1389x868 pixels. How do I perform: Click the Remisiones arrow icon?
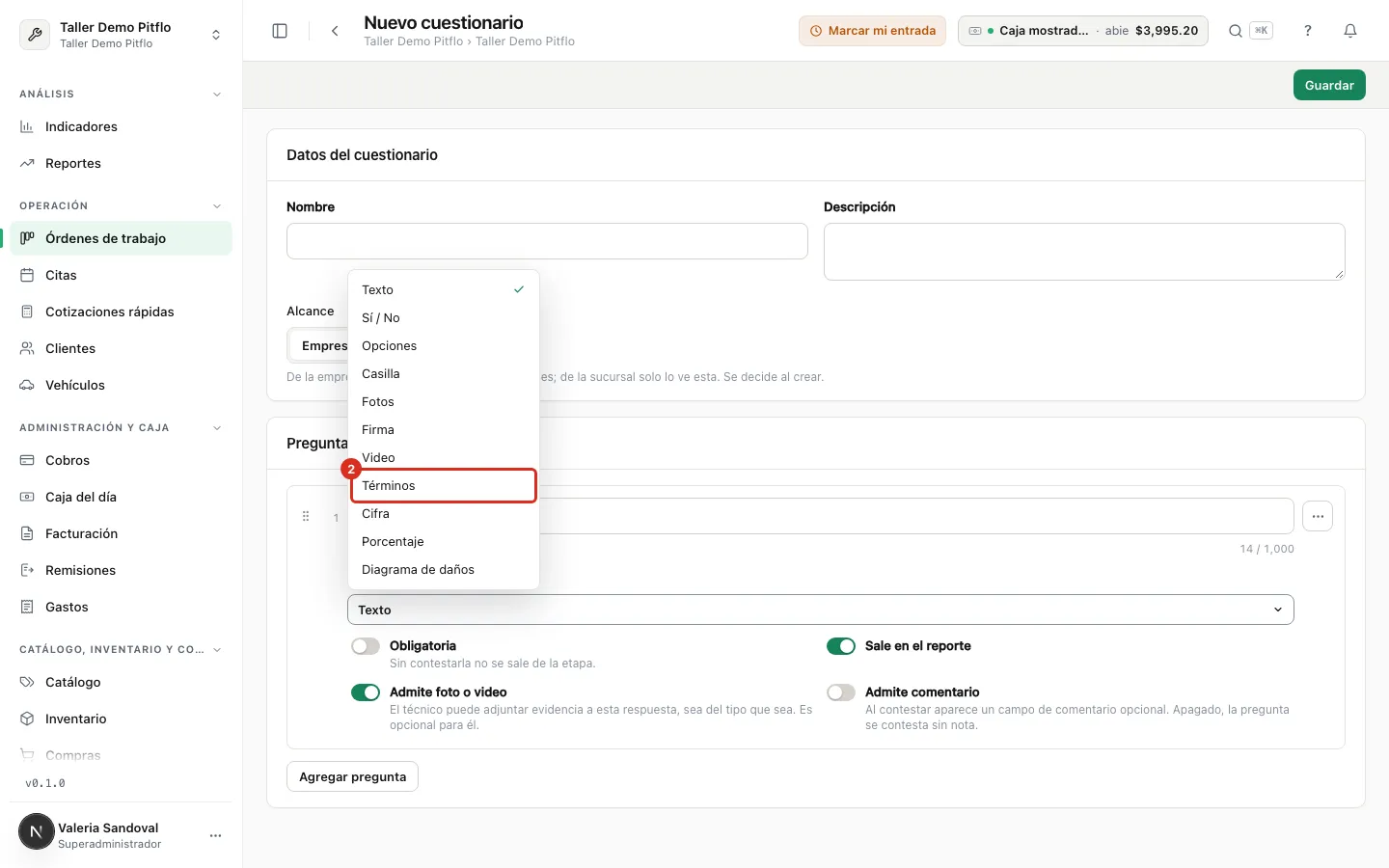(27, 570)
